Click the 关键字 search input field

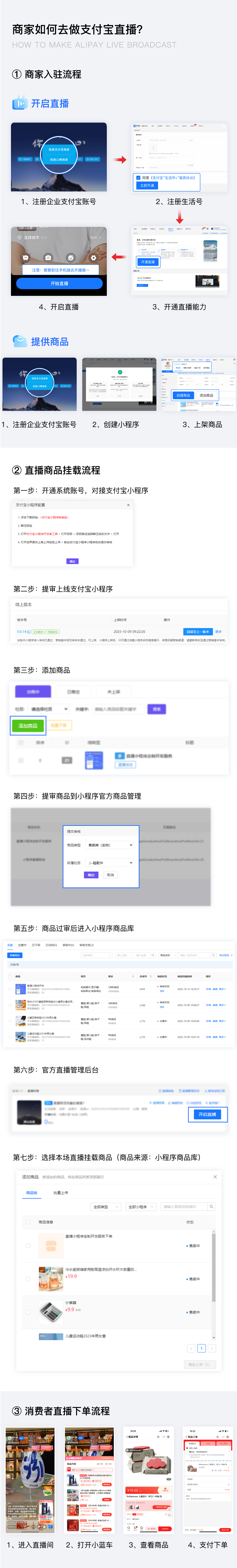118,709
